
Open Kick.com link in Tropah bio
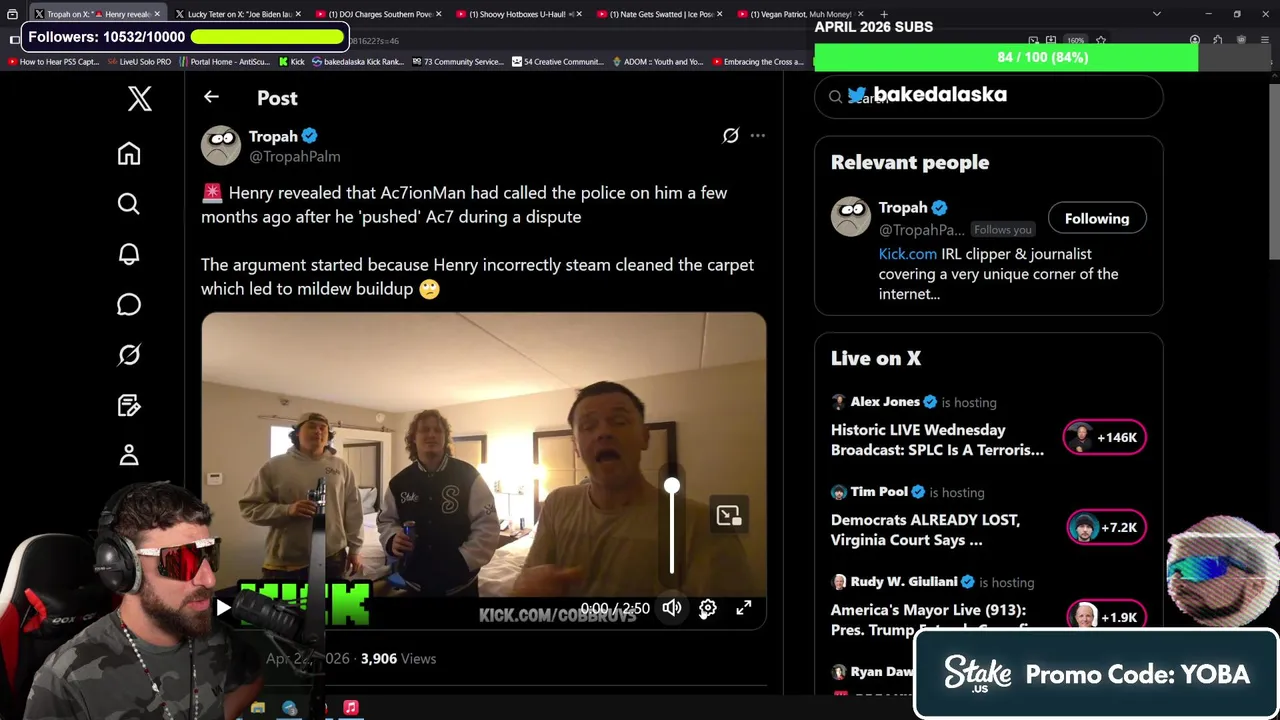click(x=908, y=254)
